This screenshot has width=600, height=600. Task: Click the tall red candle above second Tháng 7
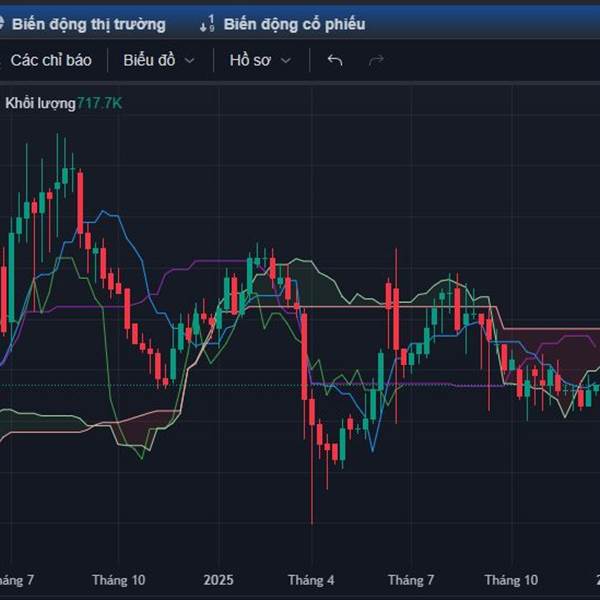point(395,320)
